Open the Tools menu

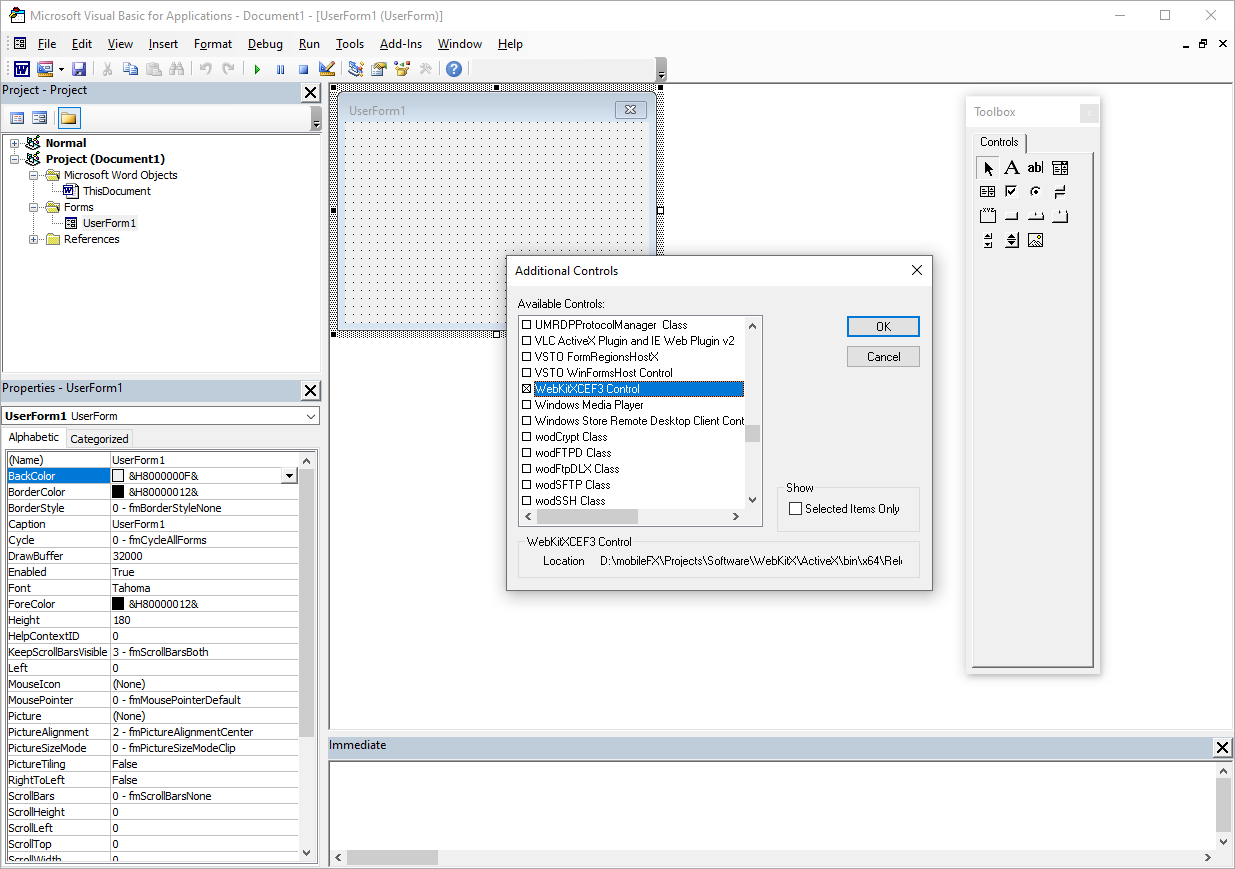tap(350, 44)
